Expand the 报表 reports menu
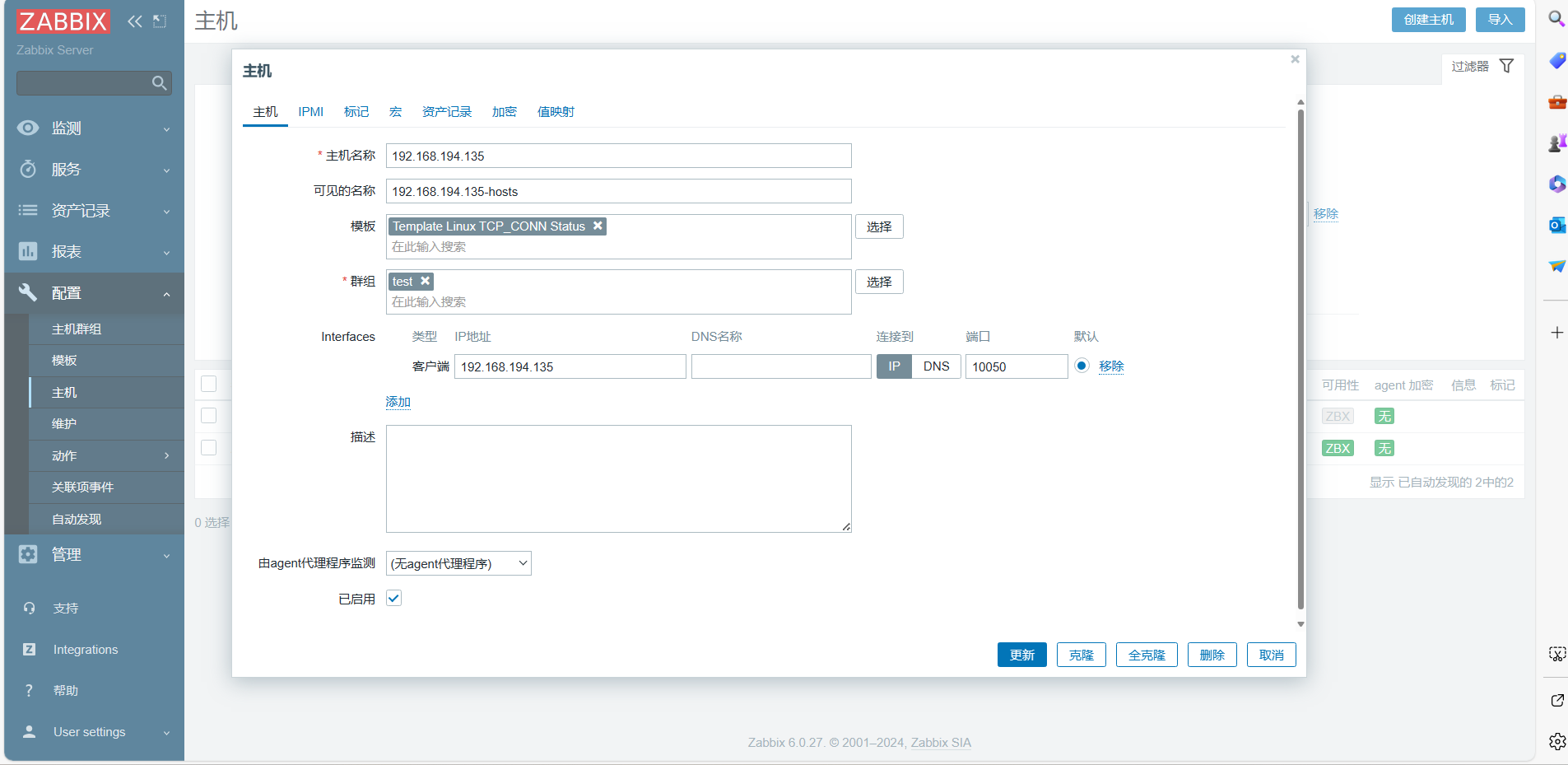Viewport: 1568px width, 765px height. tap(94, 252)
